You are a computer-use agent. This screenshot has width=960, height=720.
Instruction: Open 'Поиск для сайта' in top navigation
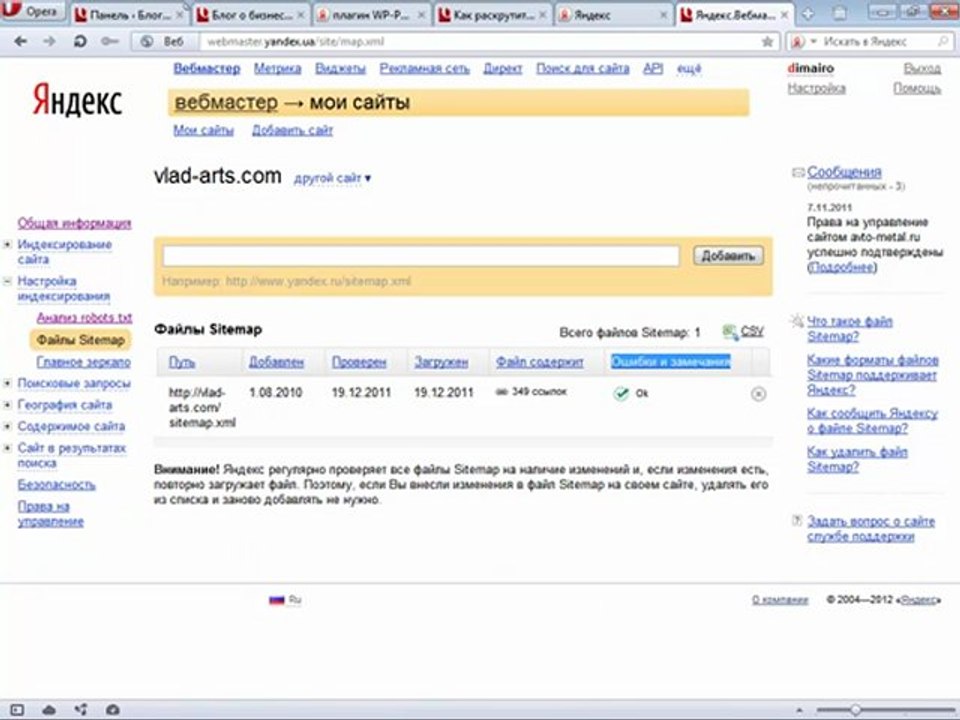(583, 69)
